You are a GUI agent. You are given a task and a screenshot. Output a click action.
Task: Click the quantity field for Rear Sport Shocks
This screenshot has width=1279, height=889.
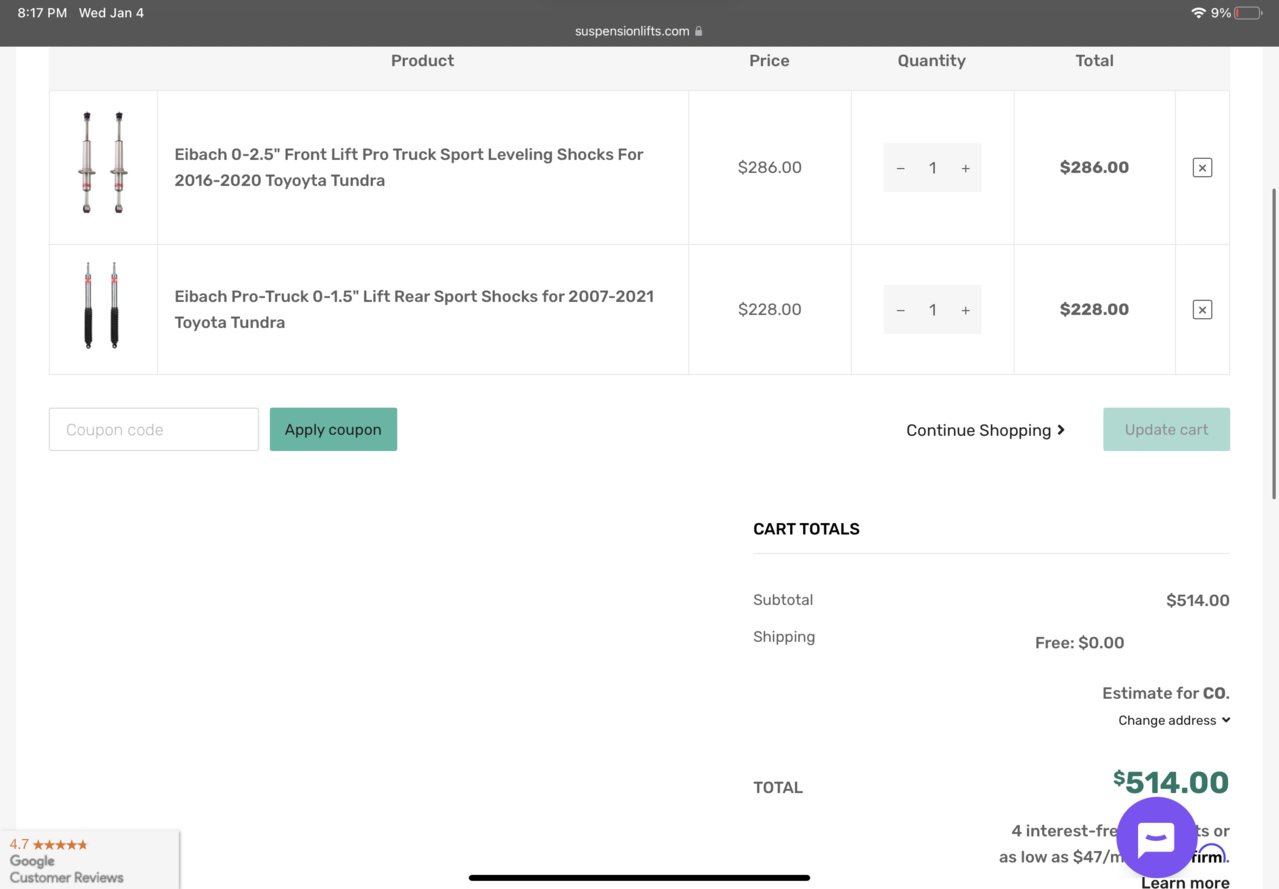pyautogui.click(x=932, y=310)
